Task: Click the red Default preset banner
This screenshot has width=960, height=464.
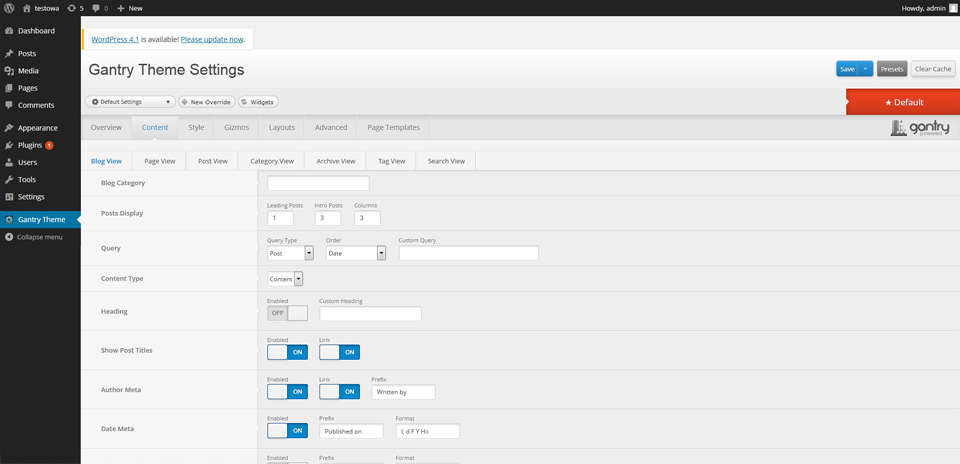Action: pos(903,102)
